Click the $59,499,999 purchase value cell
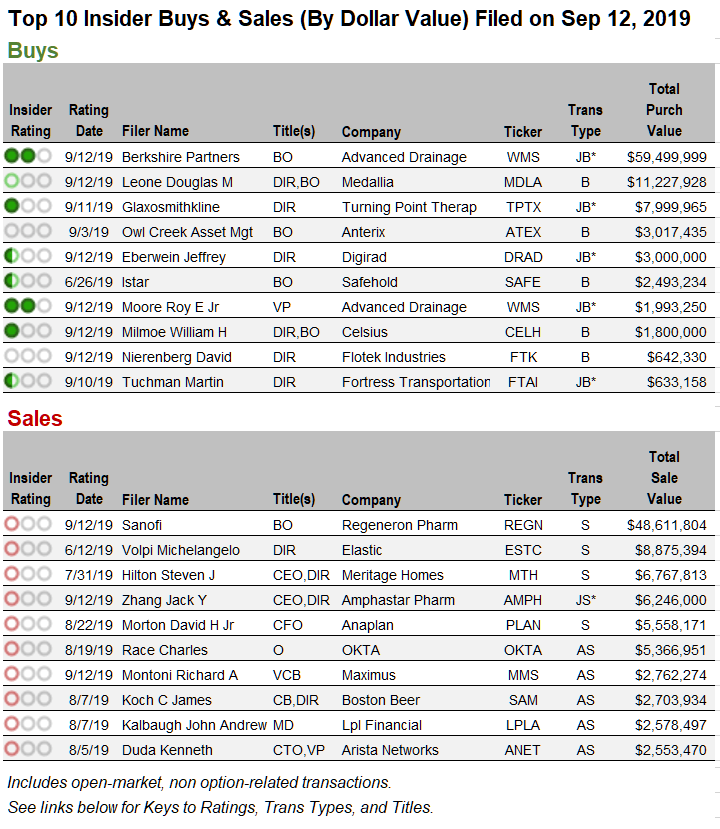This screenshot has width=720, height=829. coord(666,157)
